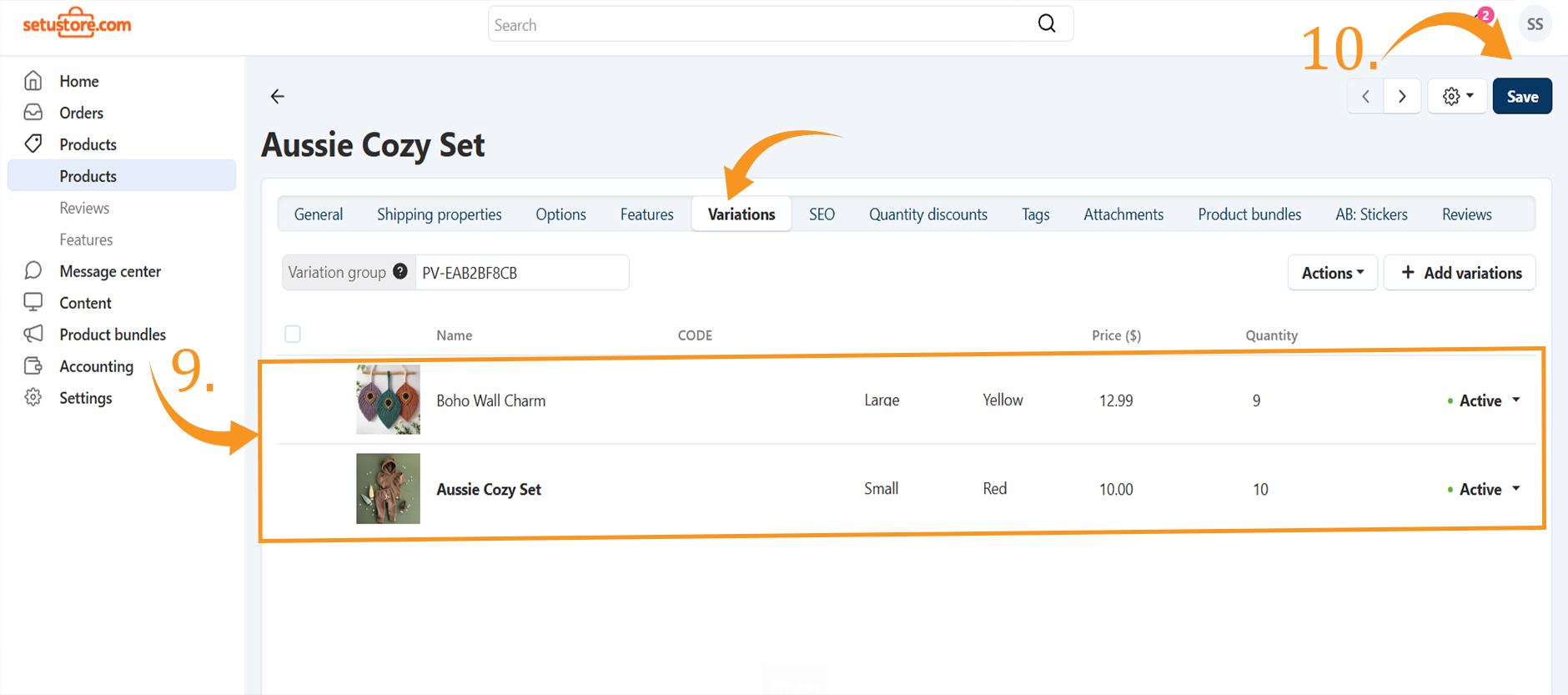This screenshot has height=695, width=1568.
Task: Click the Yellow color value
Action: pyautogui.click(x=1003, y=400)
